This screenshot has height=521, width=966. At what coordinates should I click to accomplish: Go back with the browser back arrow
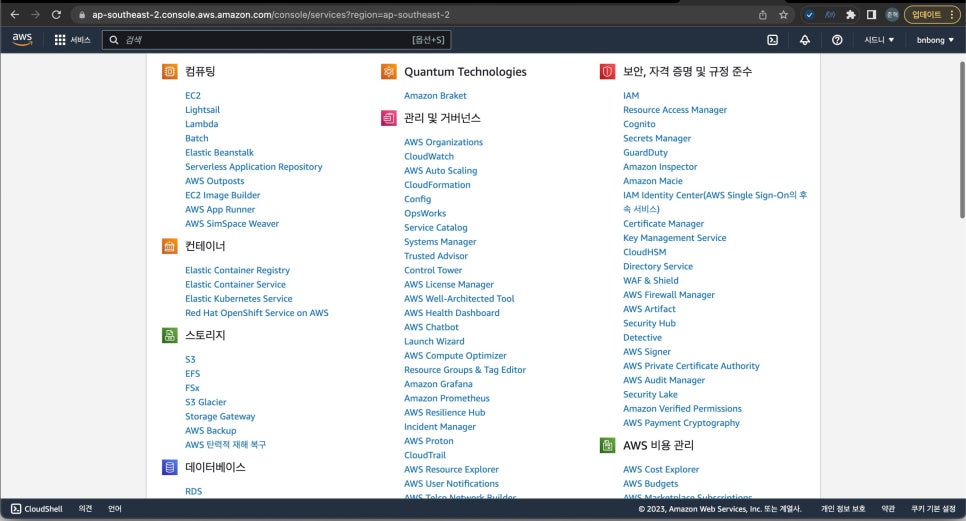tap(15, 14)
